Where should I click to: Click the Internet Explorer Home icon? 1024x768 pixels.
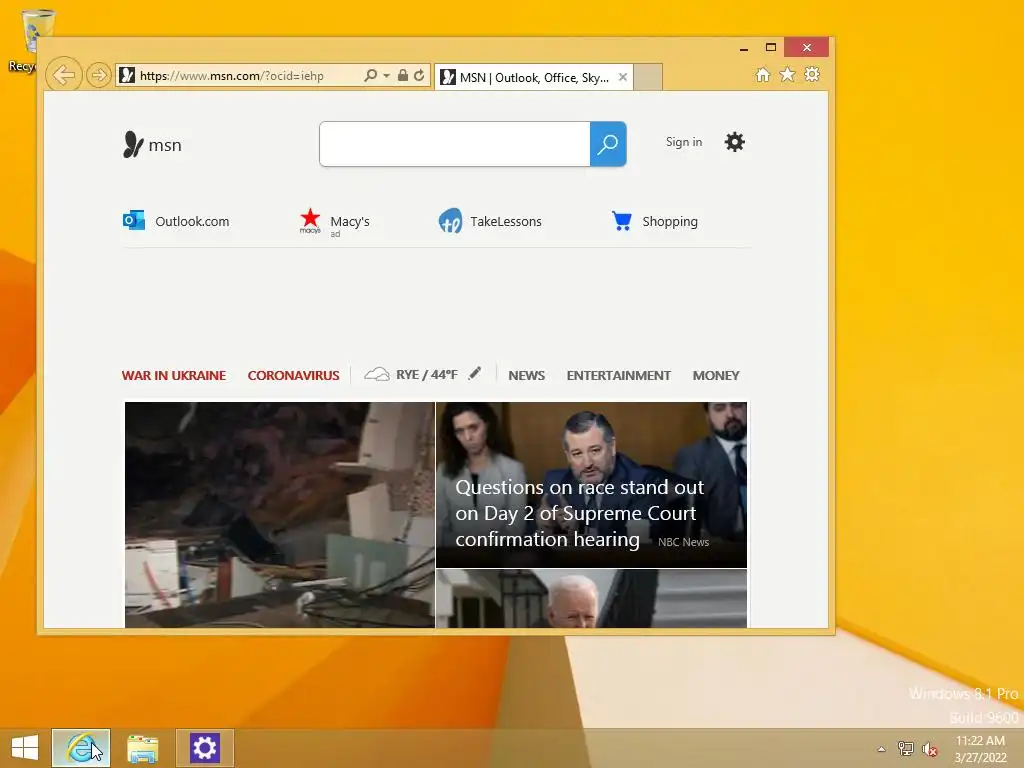(x=763, y=74)
